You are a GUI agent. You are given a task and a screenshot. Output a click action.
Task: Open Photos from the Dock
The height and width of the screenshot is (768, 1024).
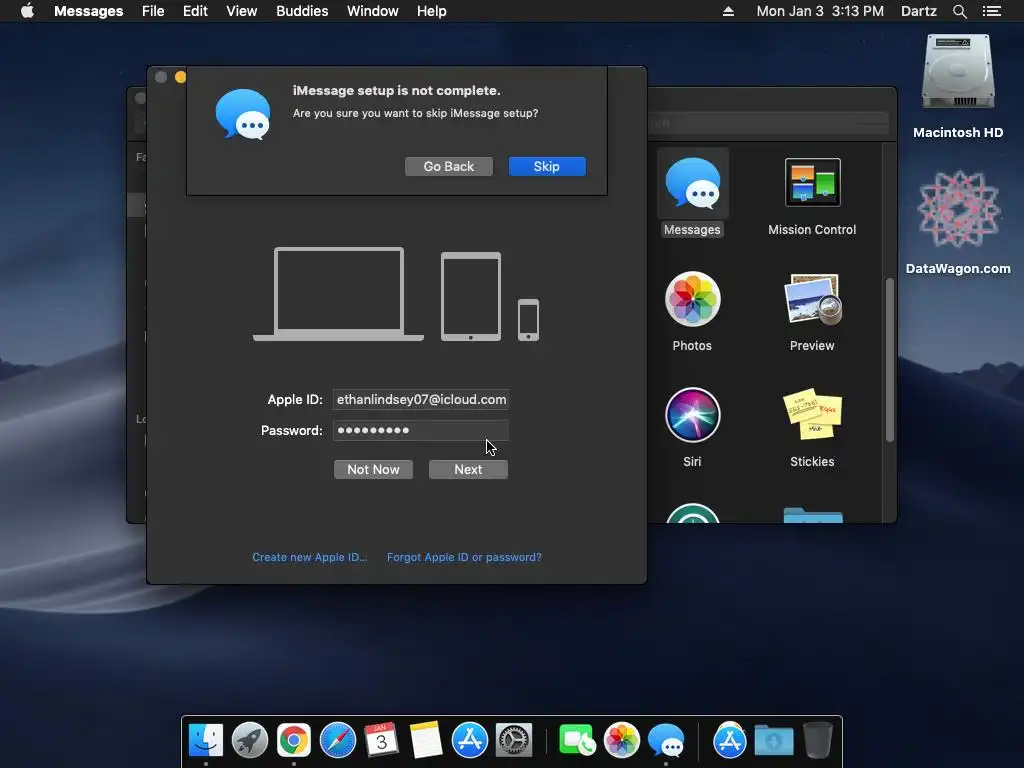[622, 740]
